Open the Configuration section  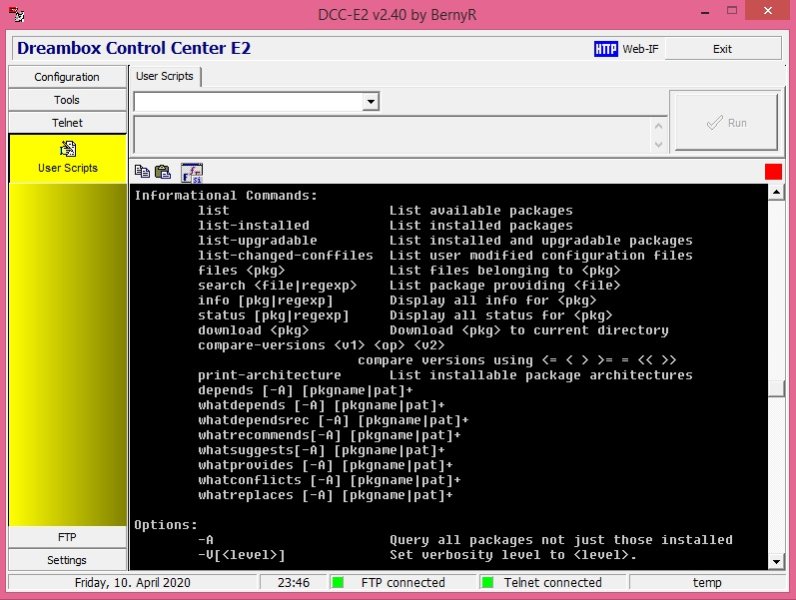67,77
